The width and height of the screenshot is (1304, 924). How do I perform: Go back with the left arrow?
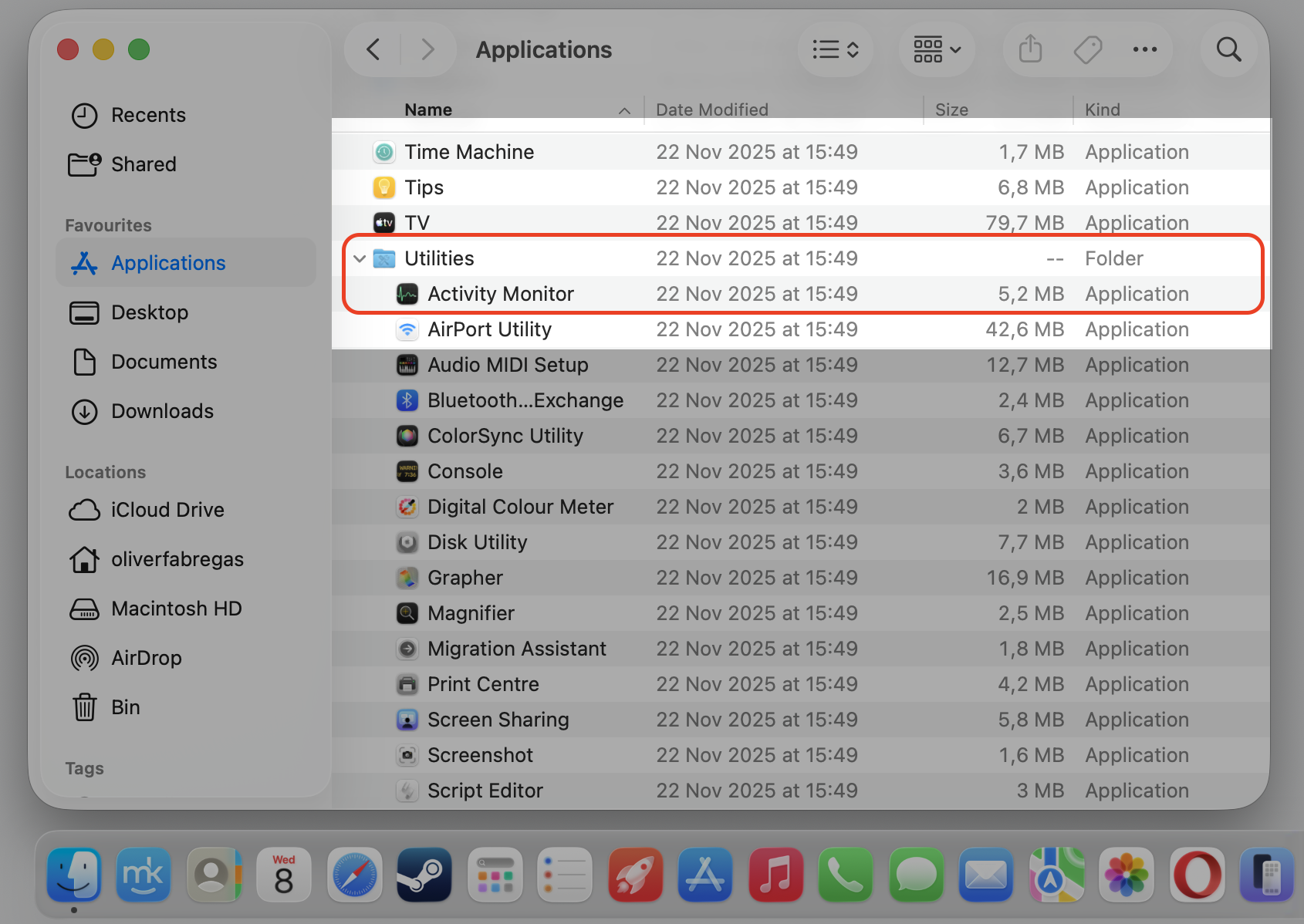(x=373, y=49)
